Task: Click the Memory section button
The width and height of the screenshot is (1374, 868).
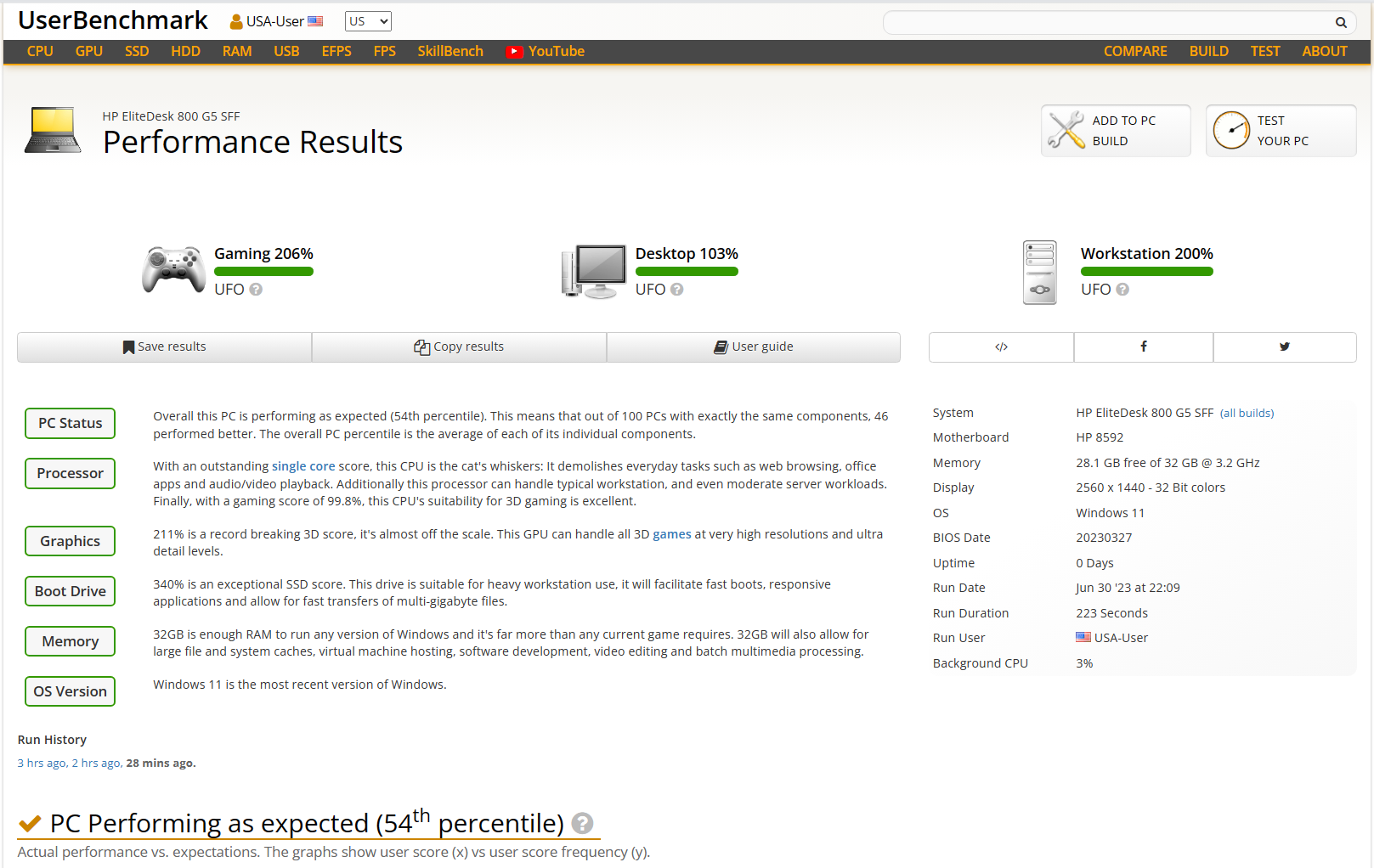Action: [x=71, y=641]
